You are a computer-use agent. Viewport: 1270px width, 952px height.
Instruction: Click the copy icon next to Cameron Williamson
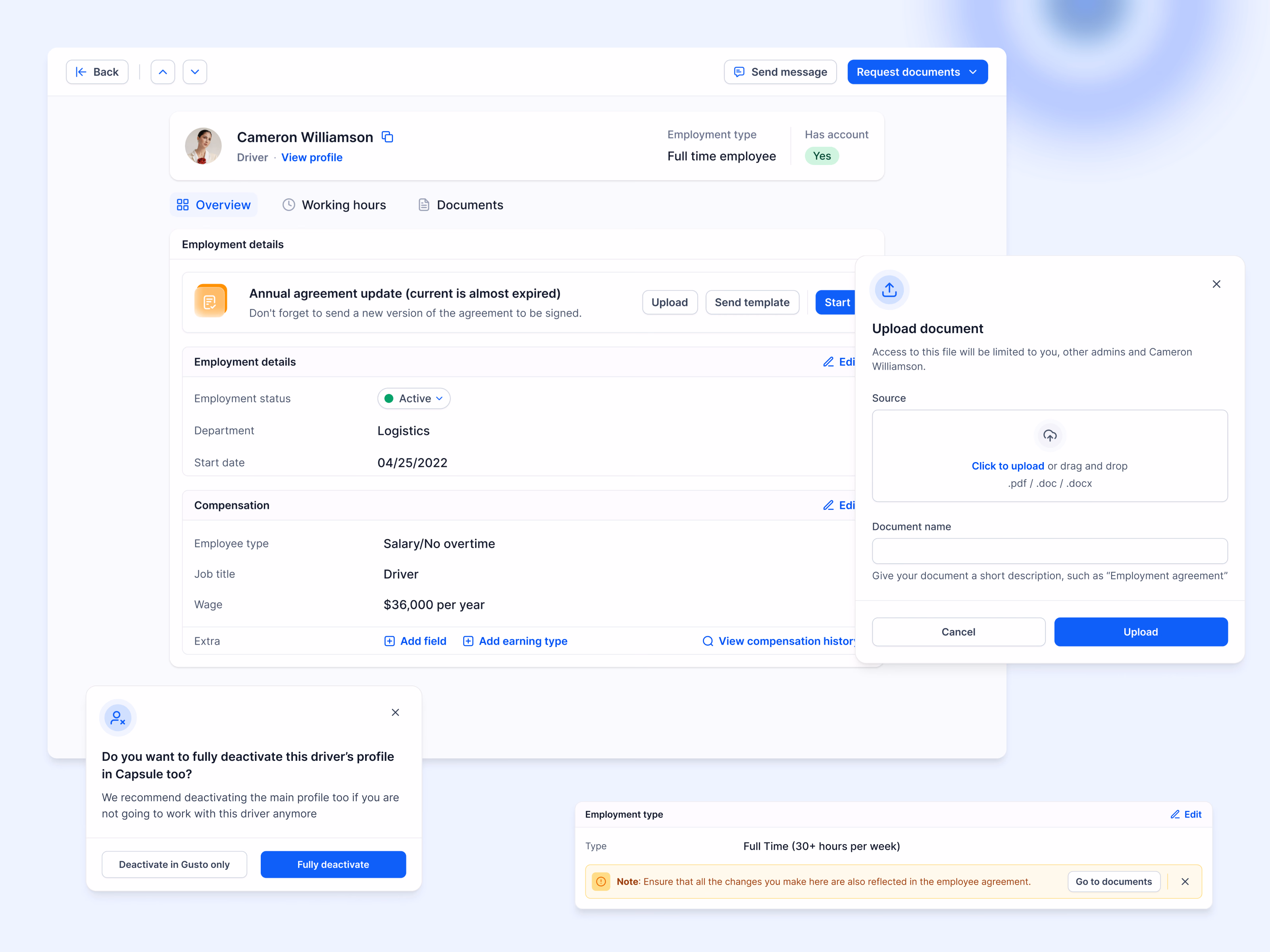point(387,136)
